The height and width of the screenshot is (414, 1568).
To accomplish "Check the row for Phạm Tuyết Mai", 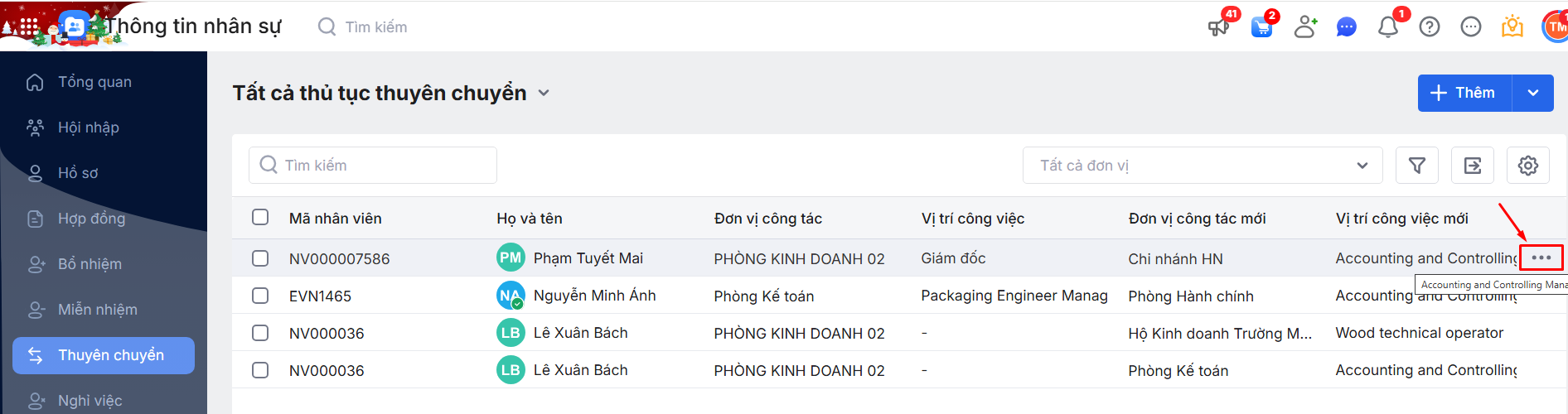I will click(x=260, y=258).
